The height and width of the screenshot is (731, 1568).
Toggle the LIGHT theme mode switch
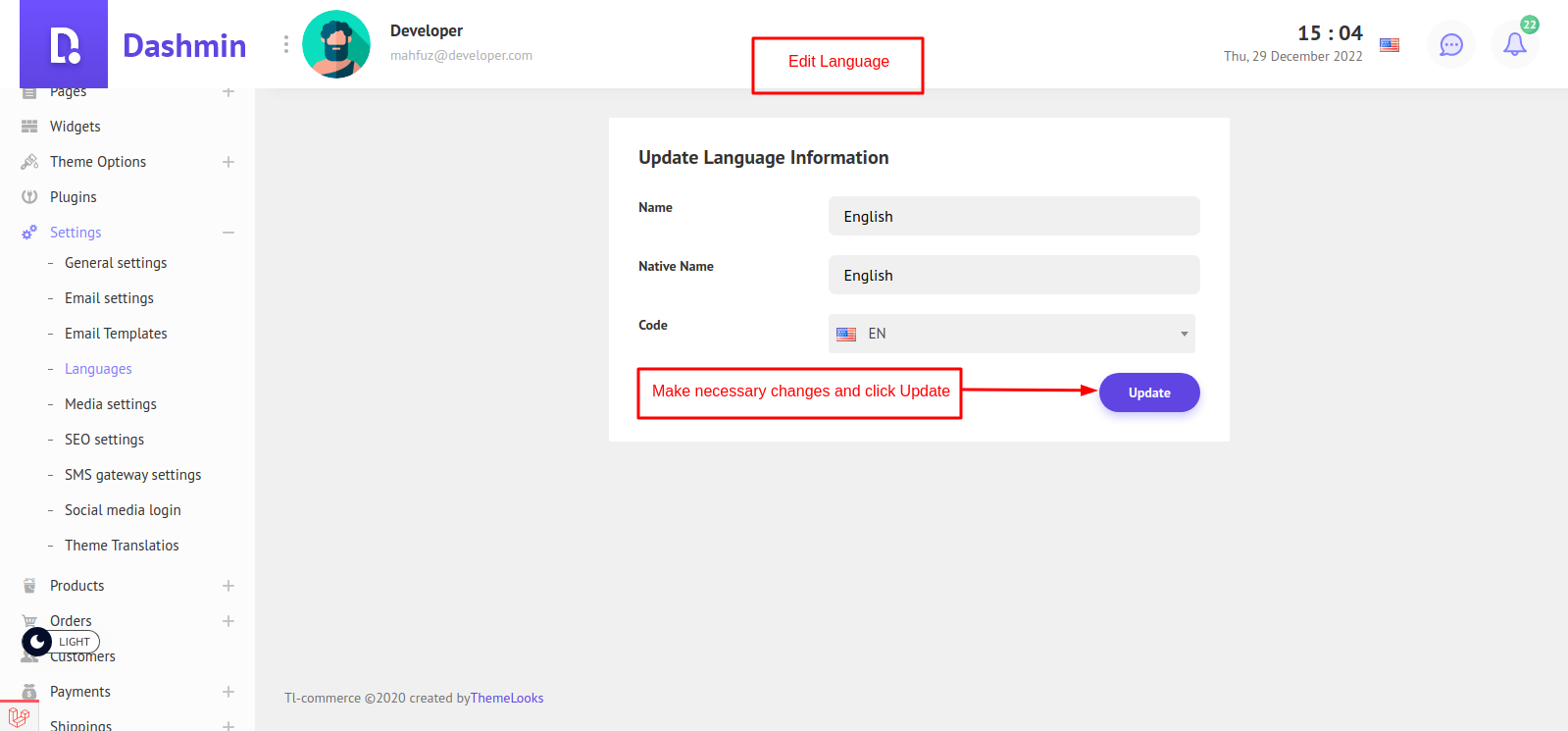tap(60, 642)
